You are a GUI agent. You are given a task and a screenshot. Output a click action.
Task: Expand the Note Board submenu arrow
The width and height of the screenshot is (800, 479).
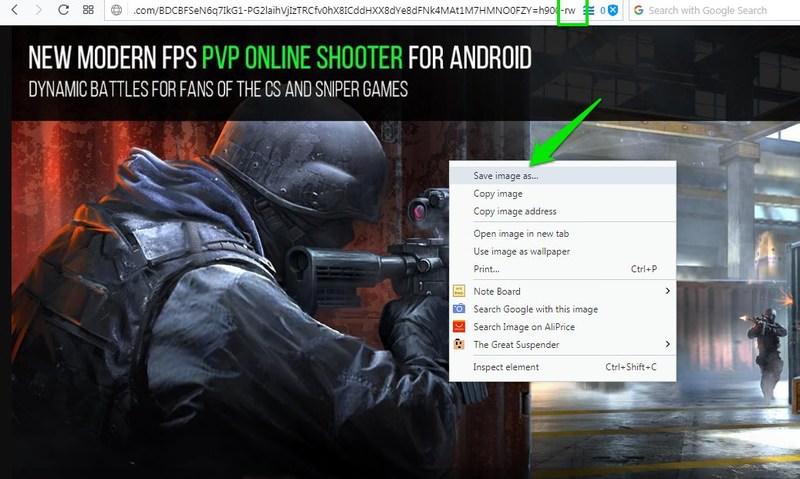tap(667, 291)
